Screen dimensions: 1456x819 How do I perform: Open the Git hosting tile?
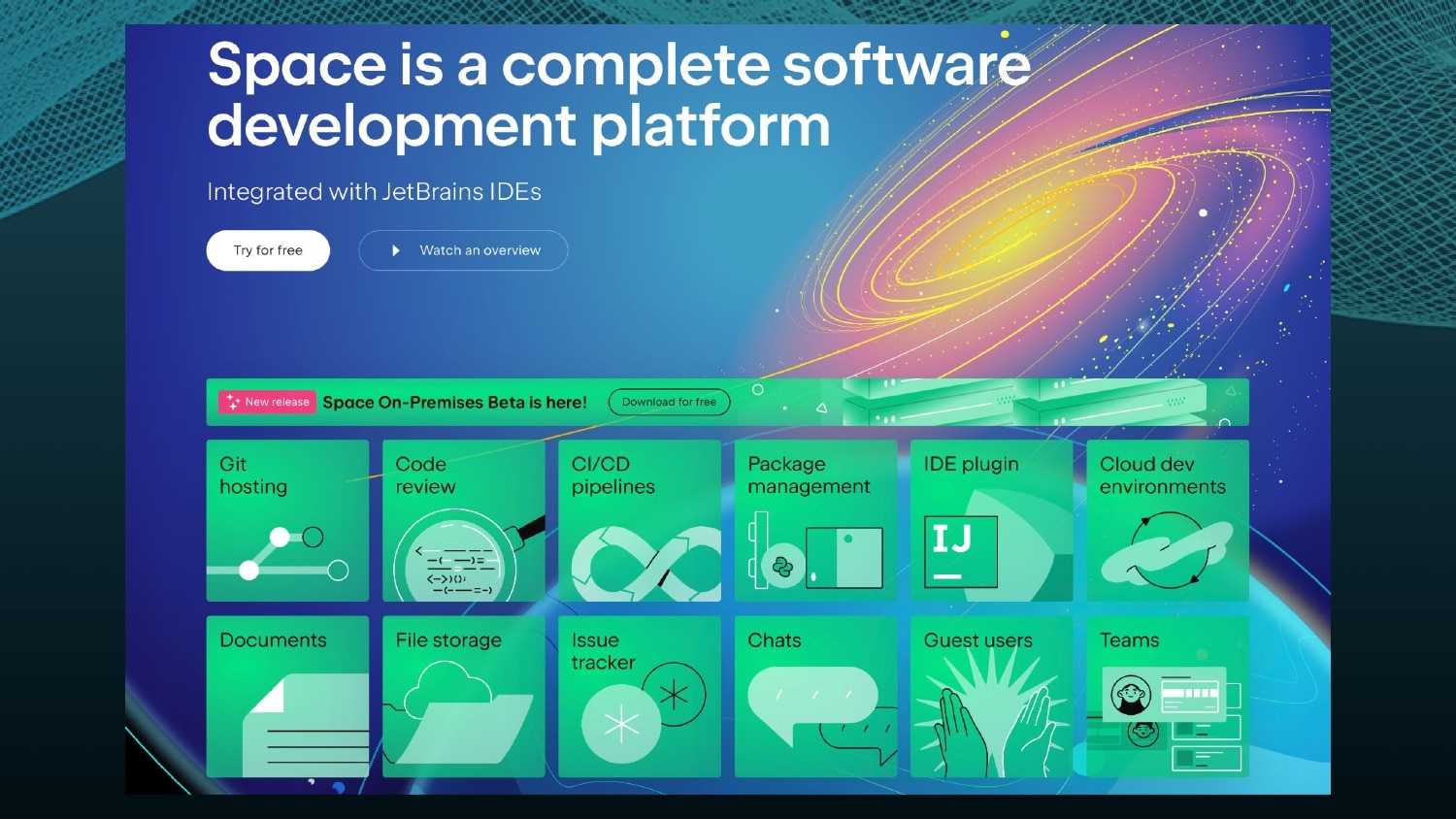coord(287,521)
